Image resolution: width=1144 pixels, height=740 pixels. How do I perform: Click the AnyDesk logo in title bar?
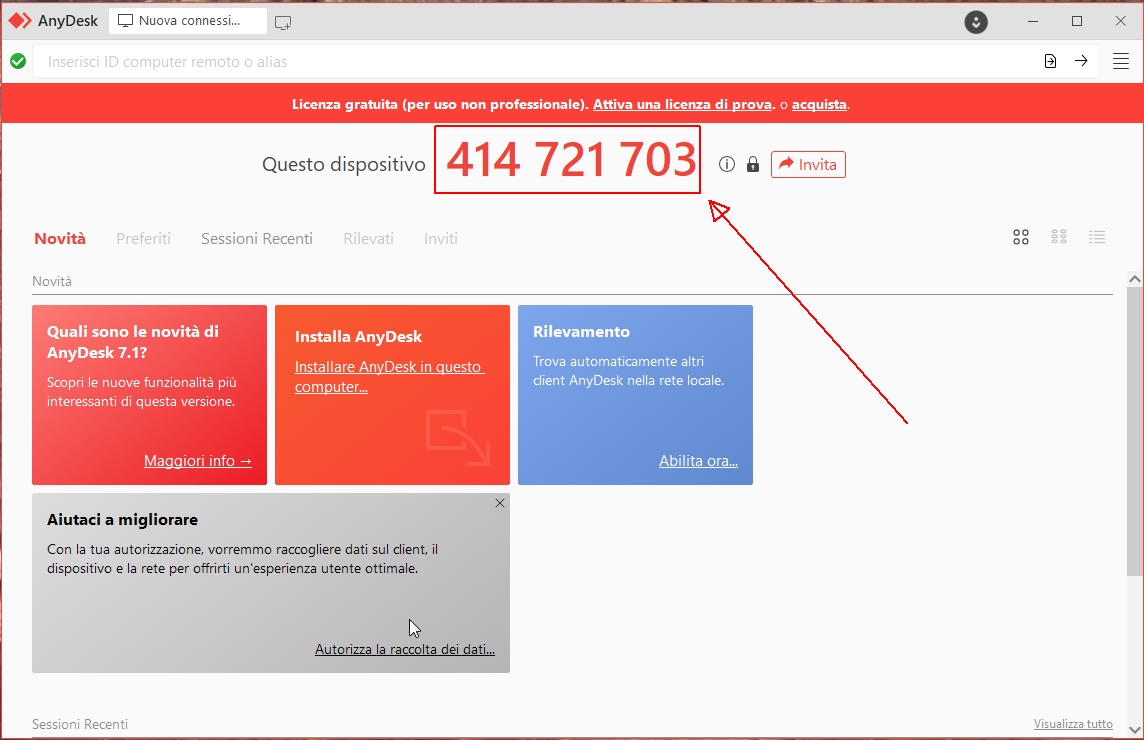click(x=20, y=20)
